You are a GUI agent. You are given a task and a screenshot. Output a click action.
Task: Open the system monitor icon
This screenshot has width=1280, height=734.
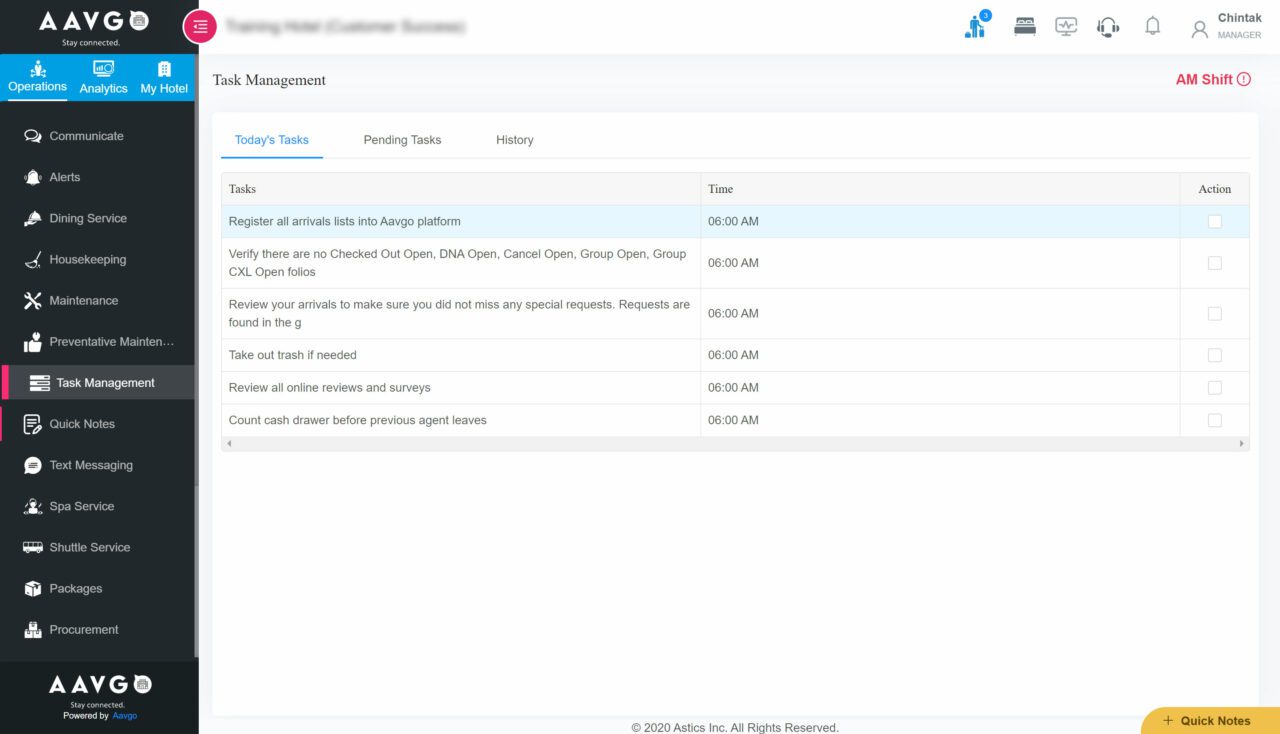pos(1066,26)
